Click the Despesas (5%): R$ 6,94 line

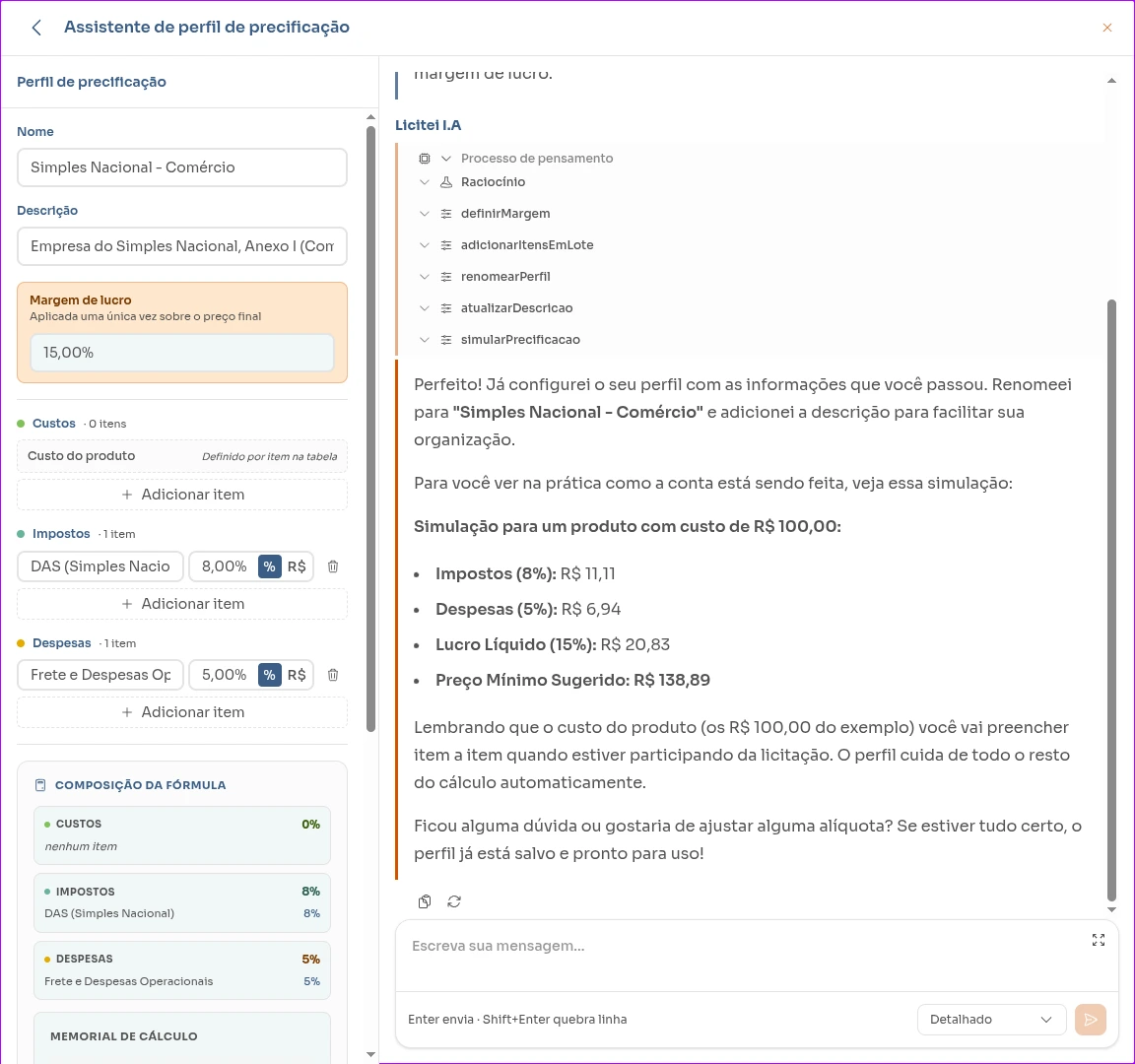click(528, 610)
